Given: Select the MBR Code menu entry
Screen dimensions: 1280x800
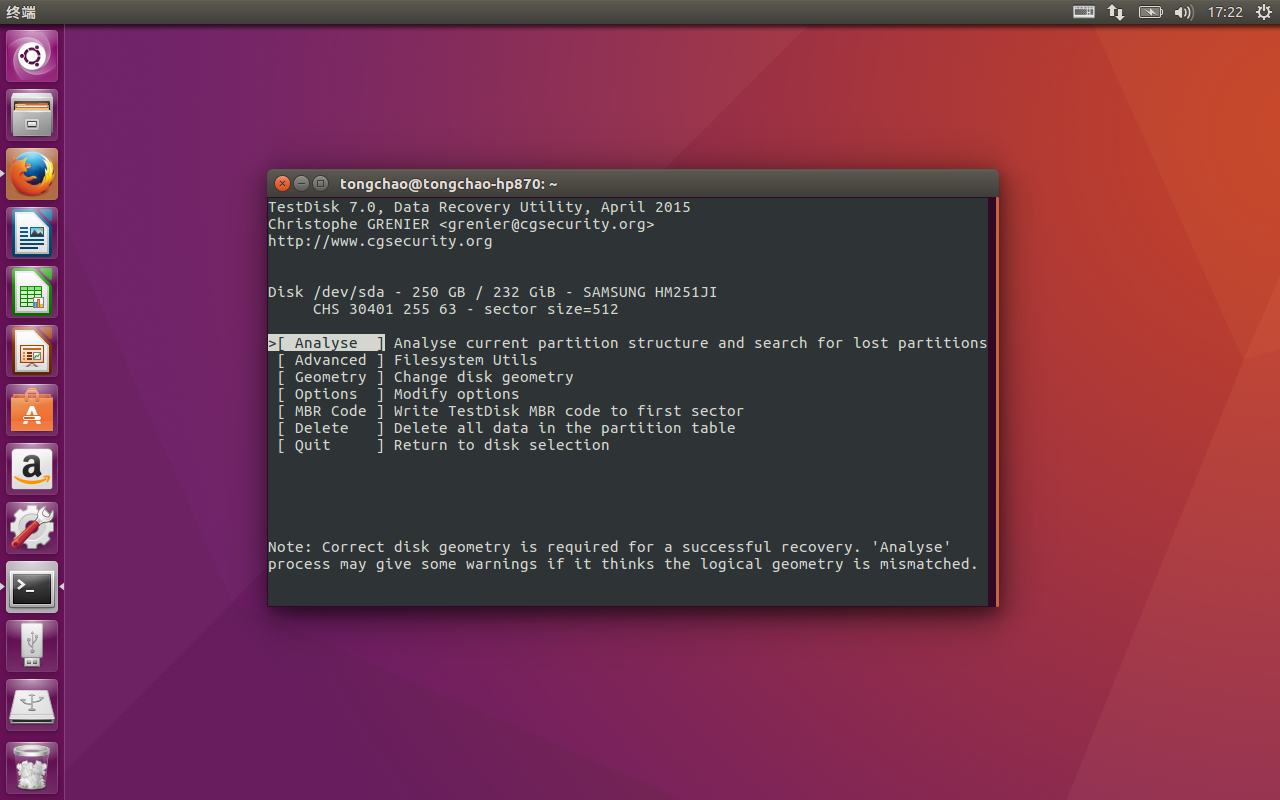Looking at the screenshot, I should tap(510, 411).
